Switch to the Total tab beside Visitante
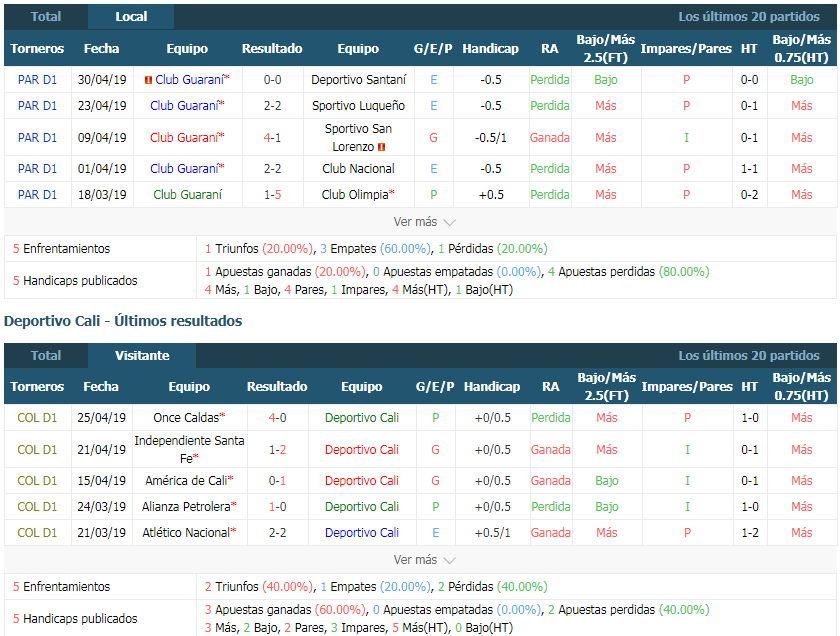Image resolution: width=840 pixels, height=636 pixels. [46, 355]
